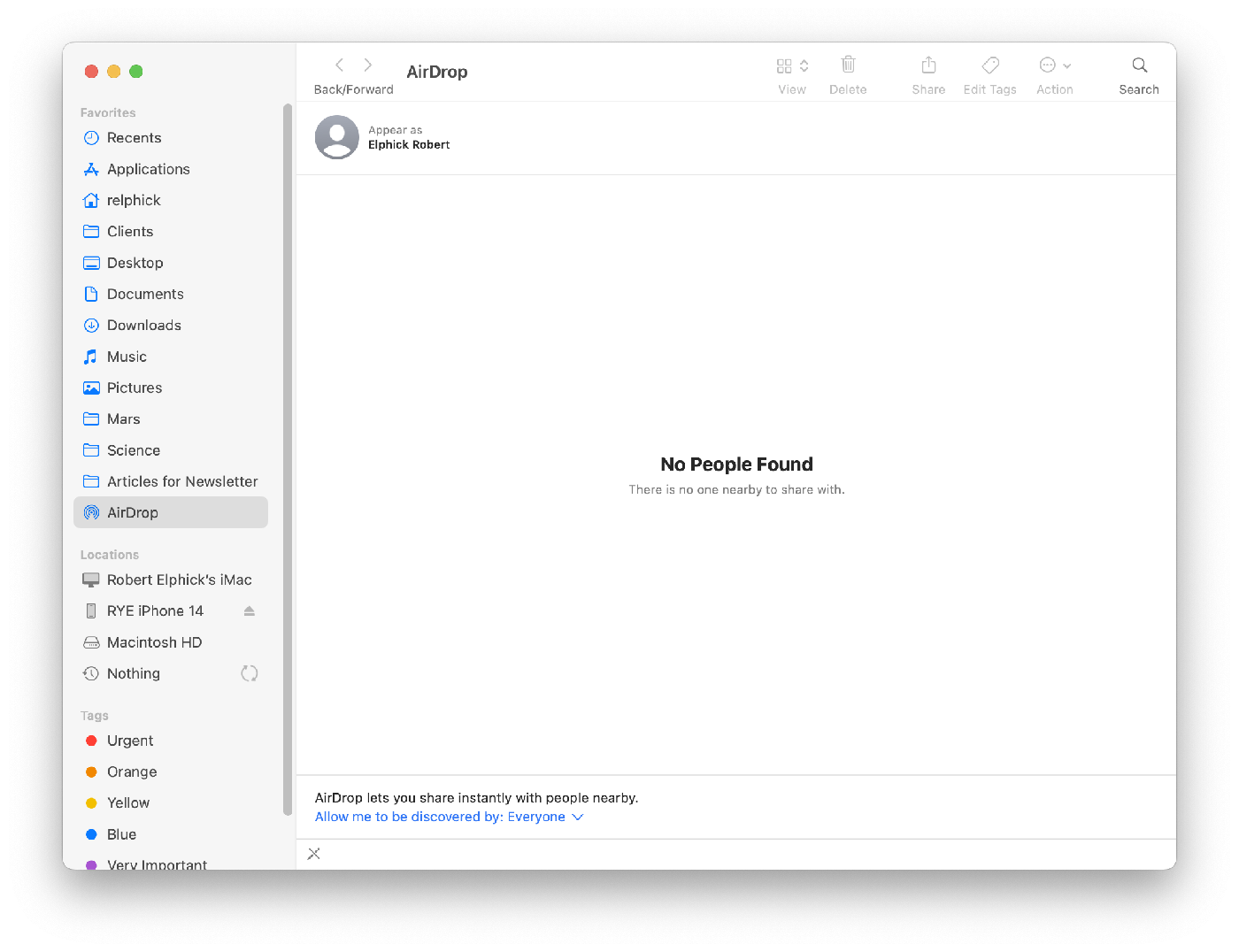Click the yellow minimize button
Image resolution: width=1239 pixels, height=952 pixels.
(x=113, y=72)
